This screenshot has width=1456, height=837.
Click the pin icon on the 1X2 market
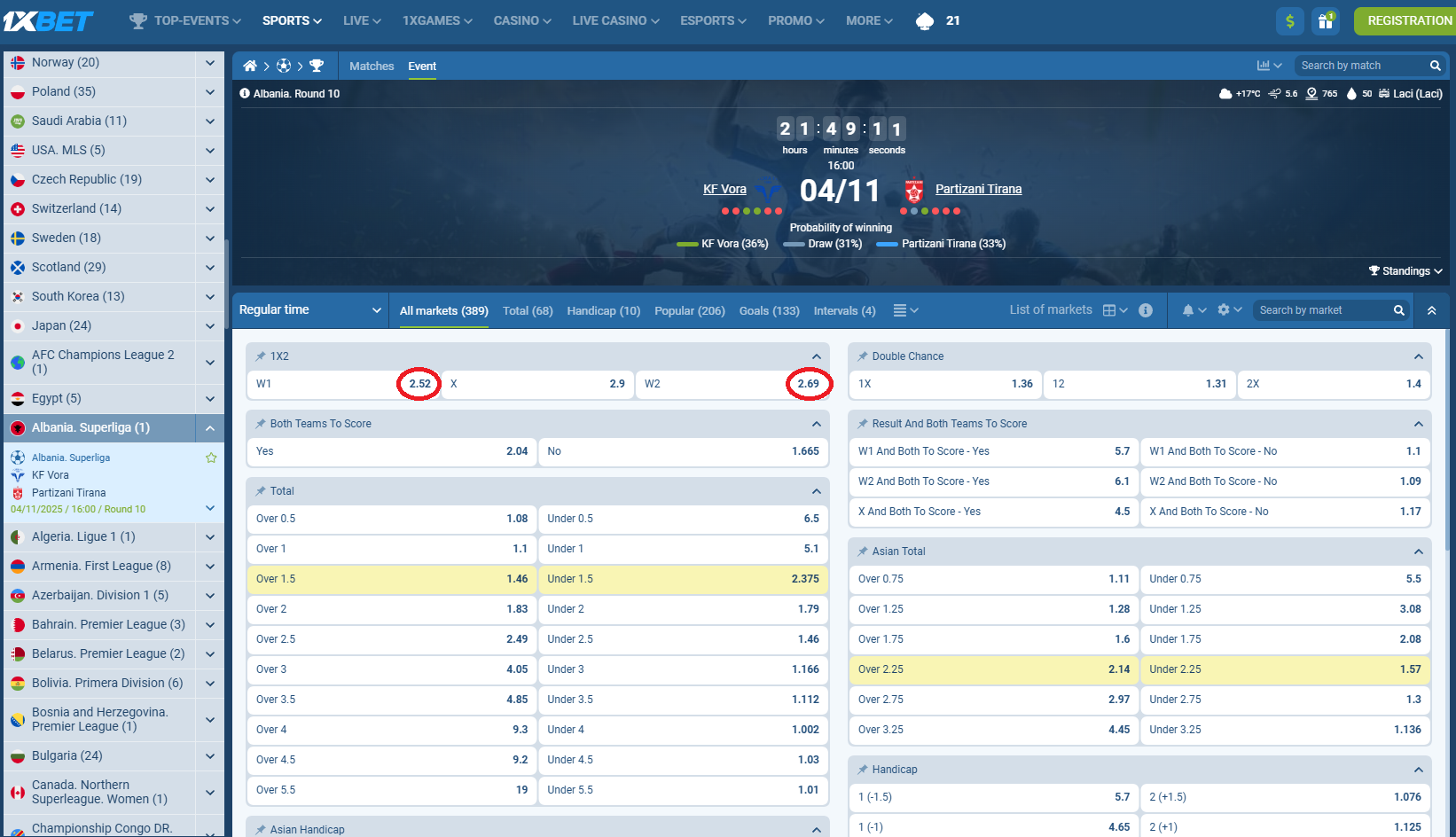(258, 356)
